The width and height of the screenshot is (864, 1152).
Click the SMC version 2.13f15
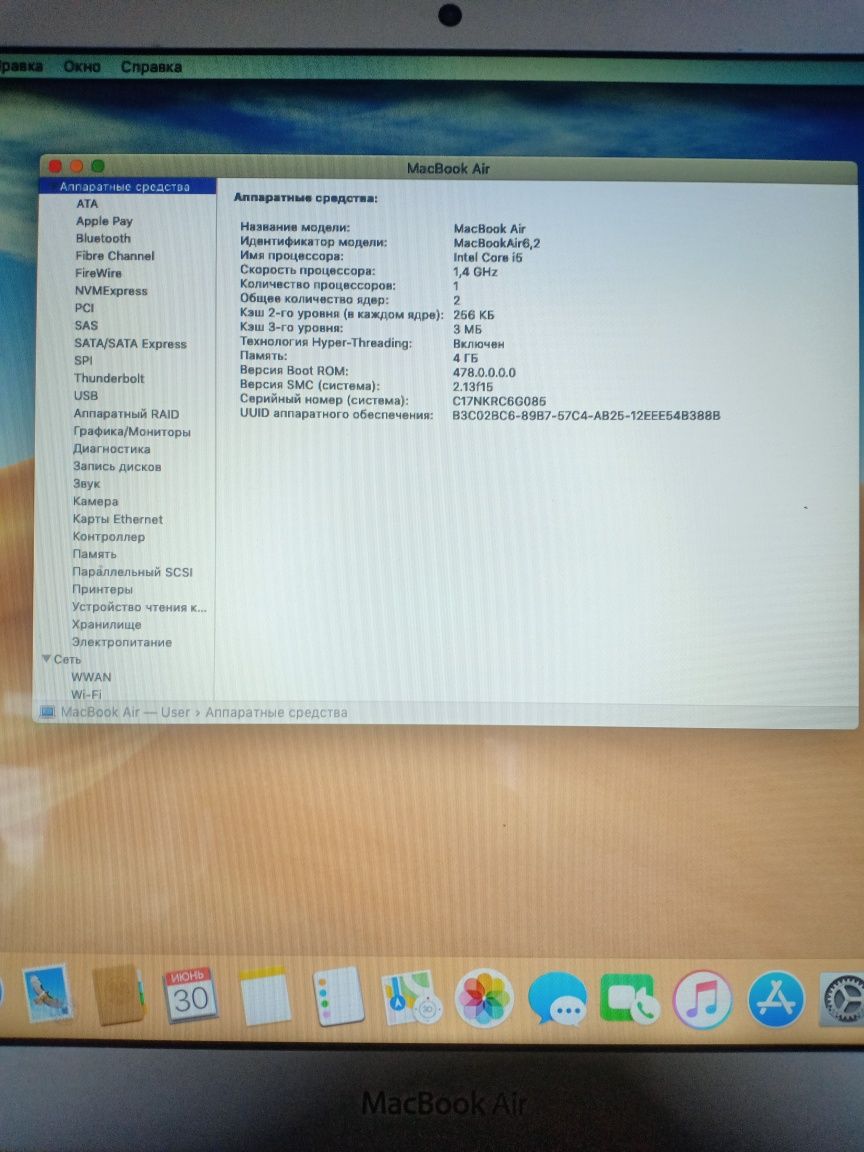click(472, 386)
